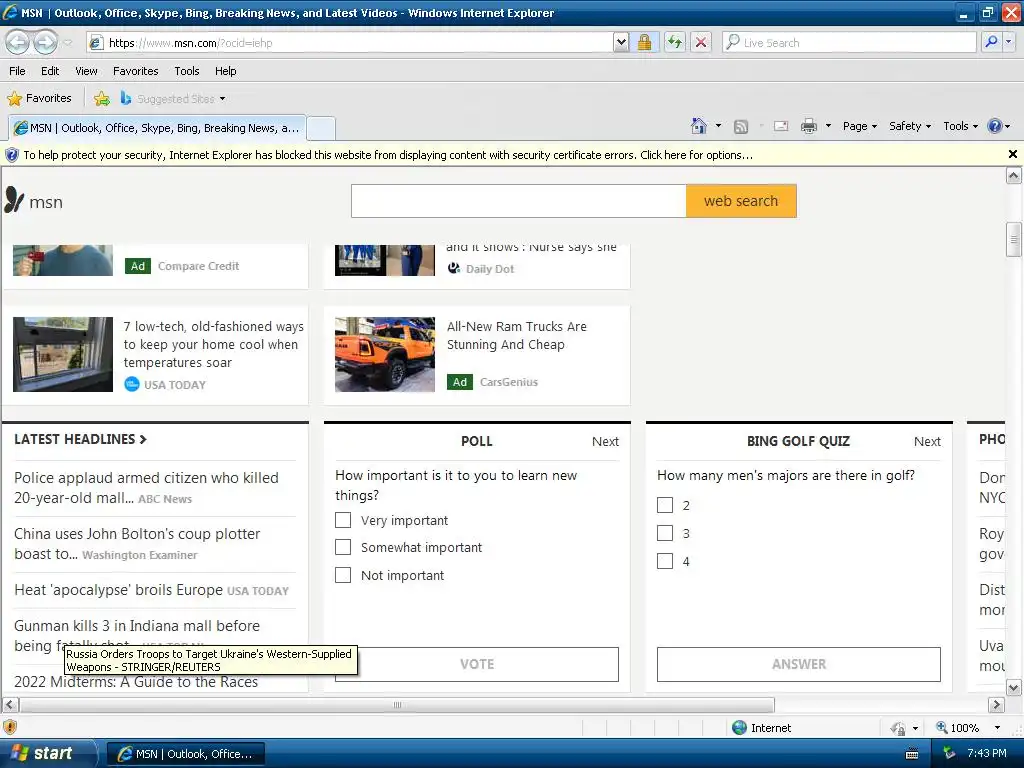This screenshot has height=768, width=1024.
Task: Click Next in the POLL card
Action: click(x=605, y=441)
